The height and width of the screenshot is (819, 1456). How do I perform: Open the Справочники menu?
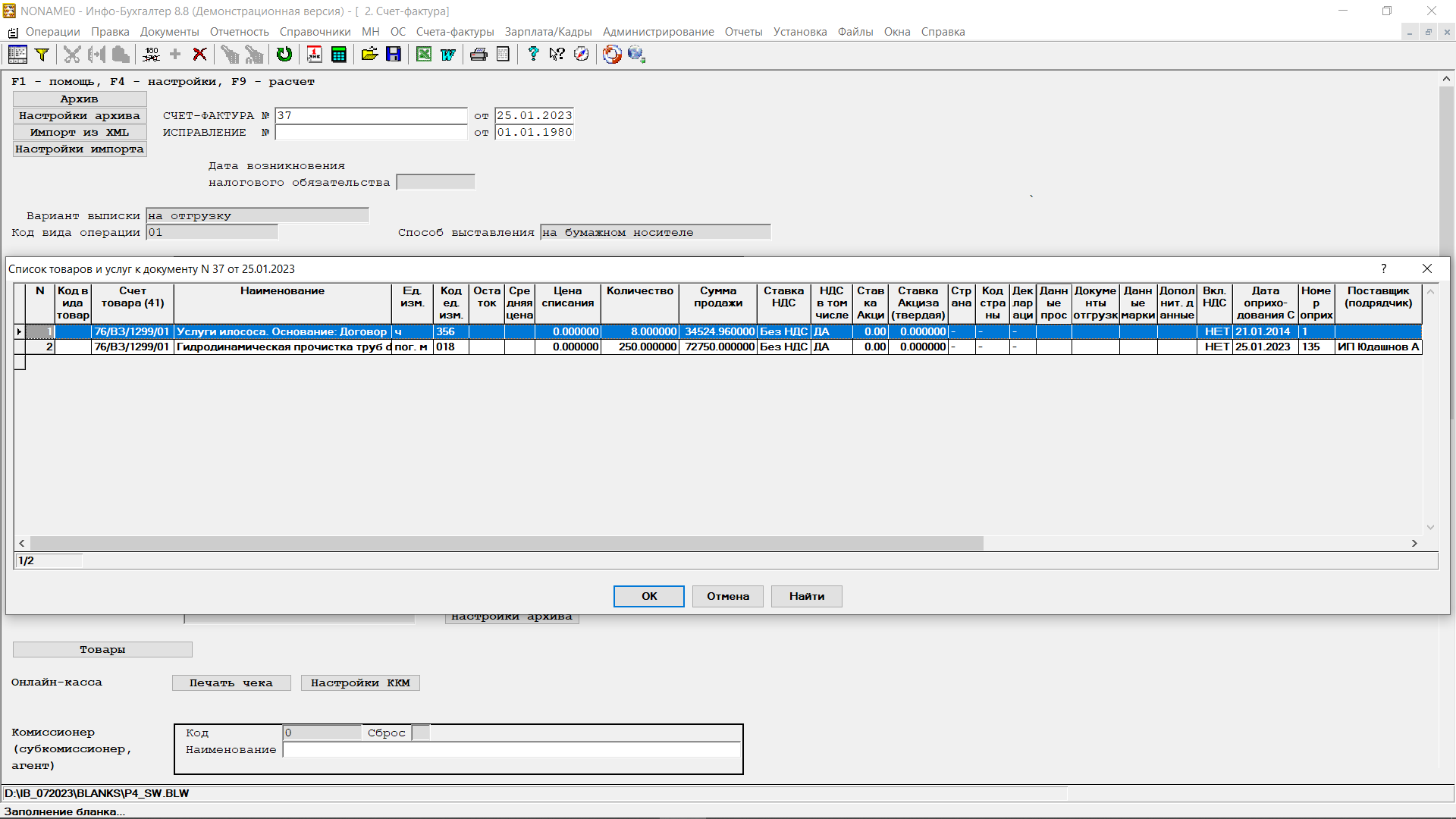point(315,32)
